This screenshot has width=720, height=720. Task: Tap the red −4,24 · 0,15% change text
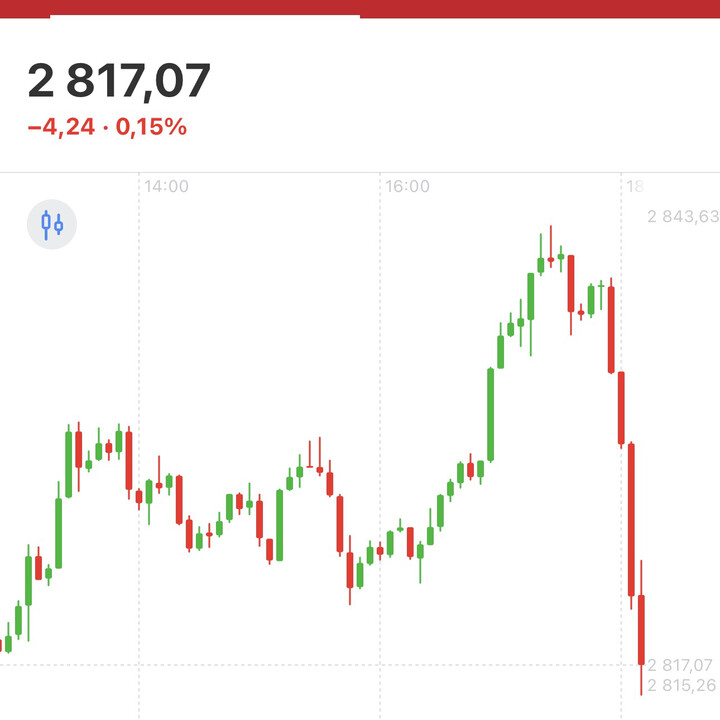coord(106,127)
